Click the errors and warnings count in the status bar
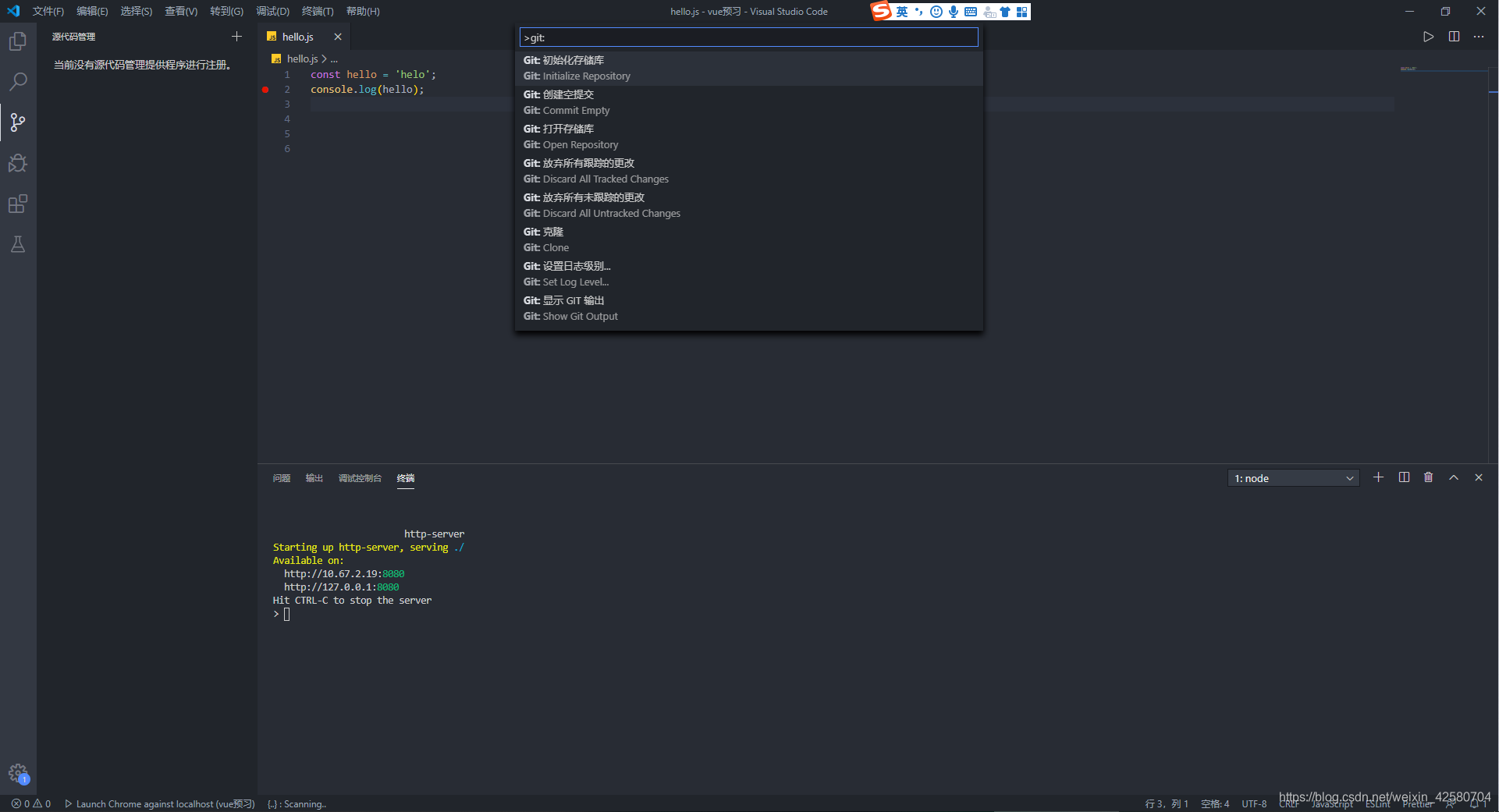The height and width of the screenshot is (812, 1499). point(31,804)
